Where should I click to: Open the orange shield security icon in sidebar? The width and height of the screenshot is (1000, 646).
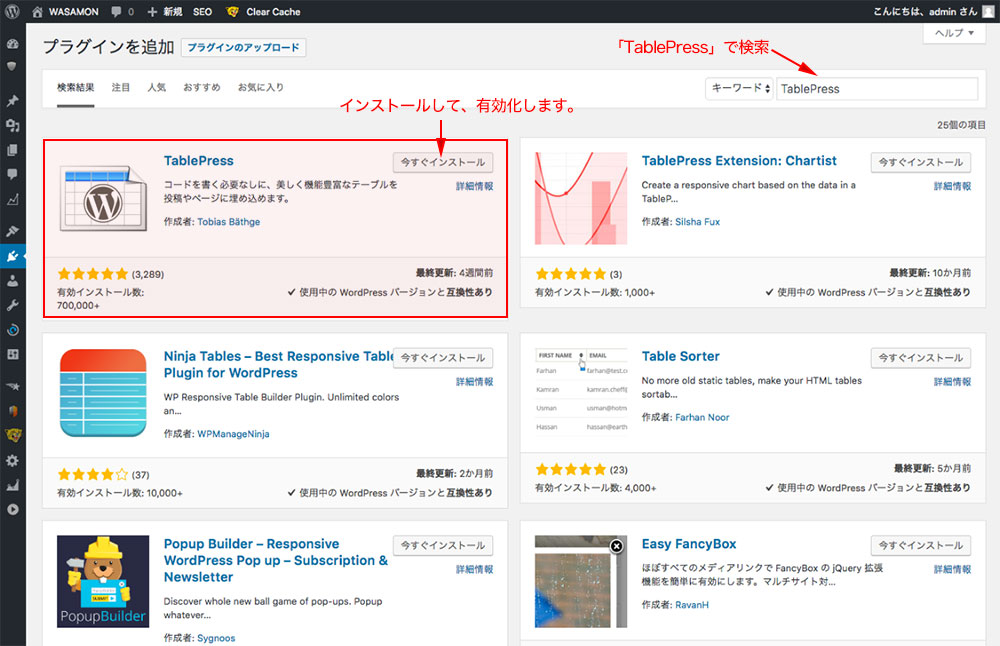[x=12, y=411]
